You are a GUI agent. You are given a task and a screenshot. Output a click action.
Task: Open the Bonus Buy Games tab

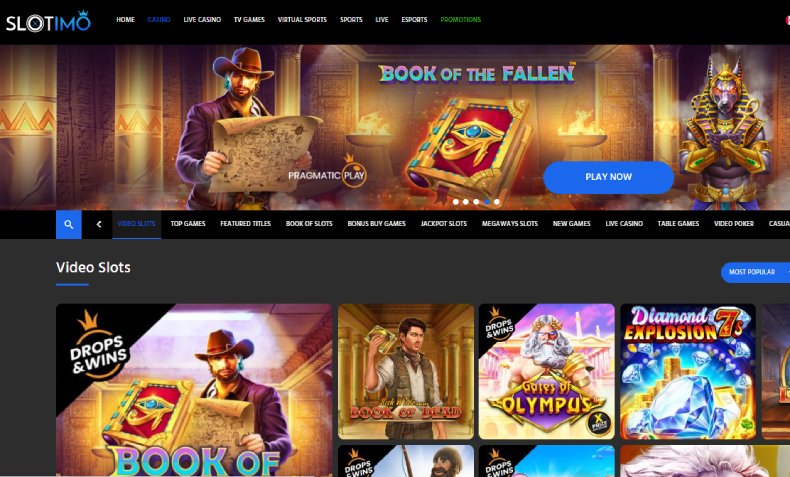(x=376, y=224)
